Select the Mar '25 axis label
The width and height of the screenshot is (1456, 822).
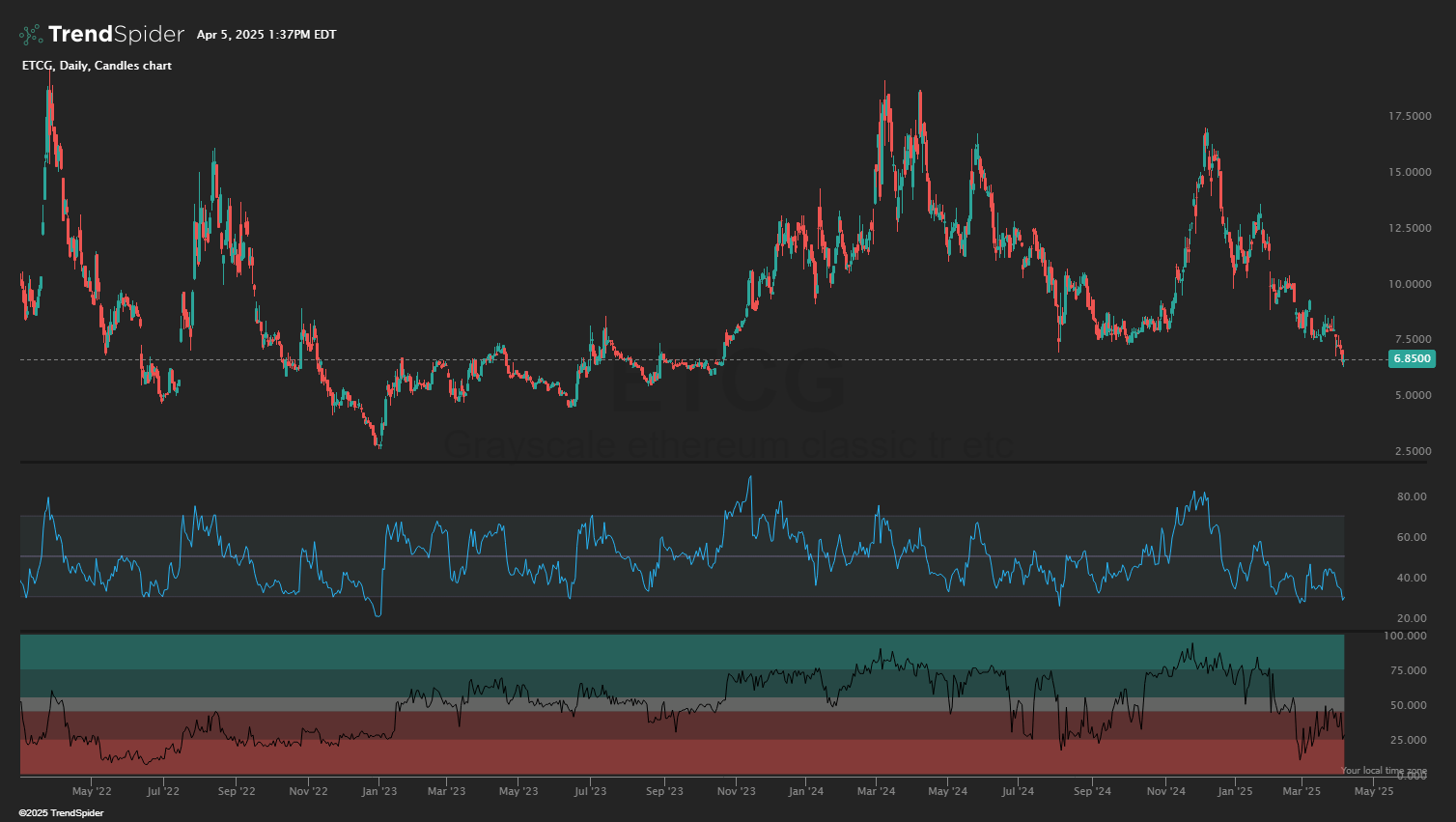(x=1302, y=791)
